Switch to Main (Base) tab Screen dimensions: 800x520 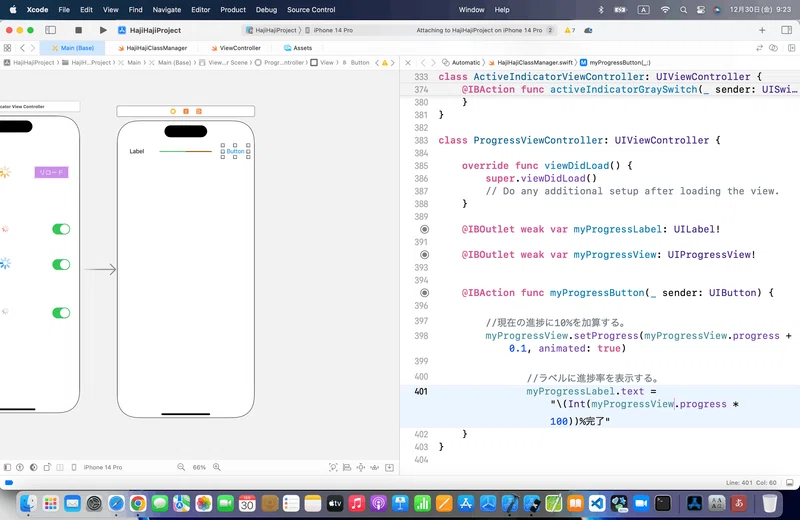(73, 48)
